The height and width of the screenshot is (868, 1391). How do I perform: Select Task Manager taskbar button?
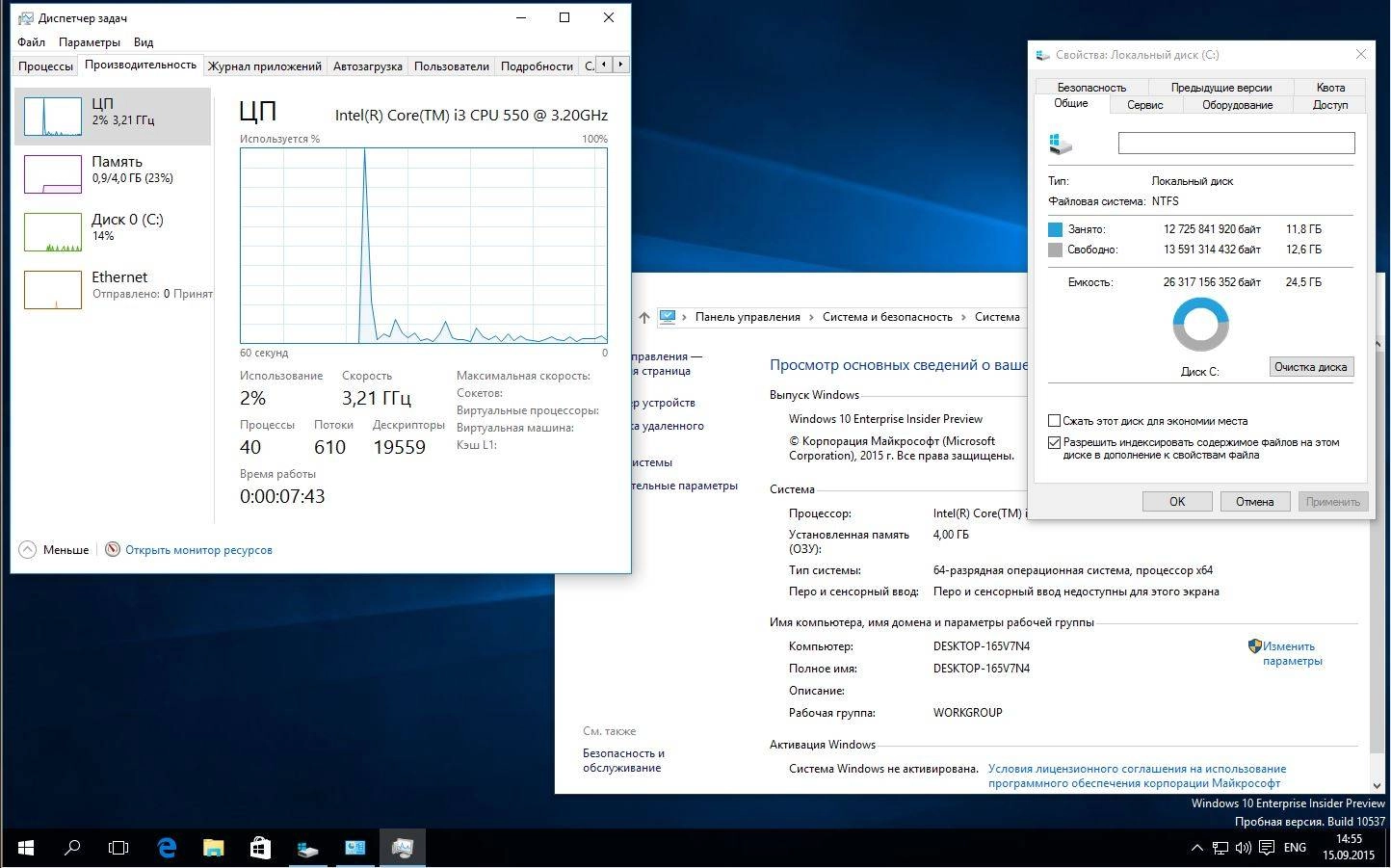[x=403, y=848]
